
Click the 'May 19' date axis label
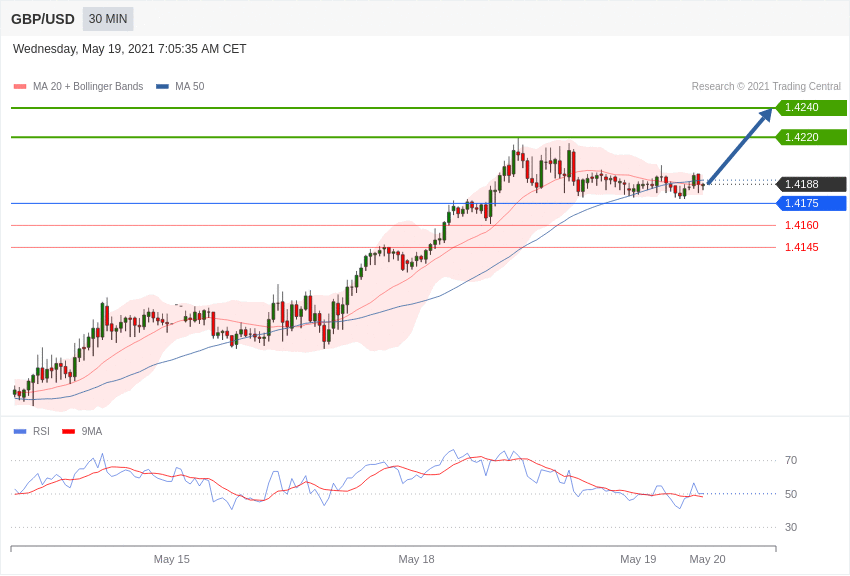[x=638, y=559]
